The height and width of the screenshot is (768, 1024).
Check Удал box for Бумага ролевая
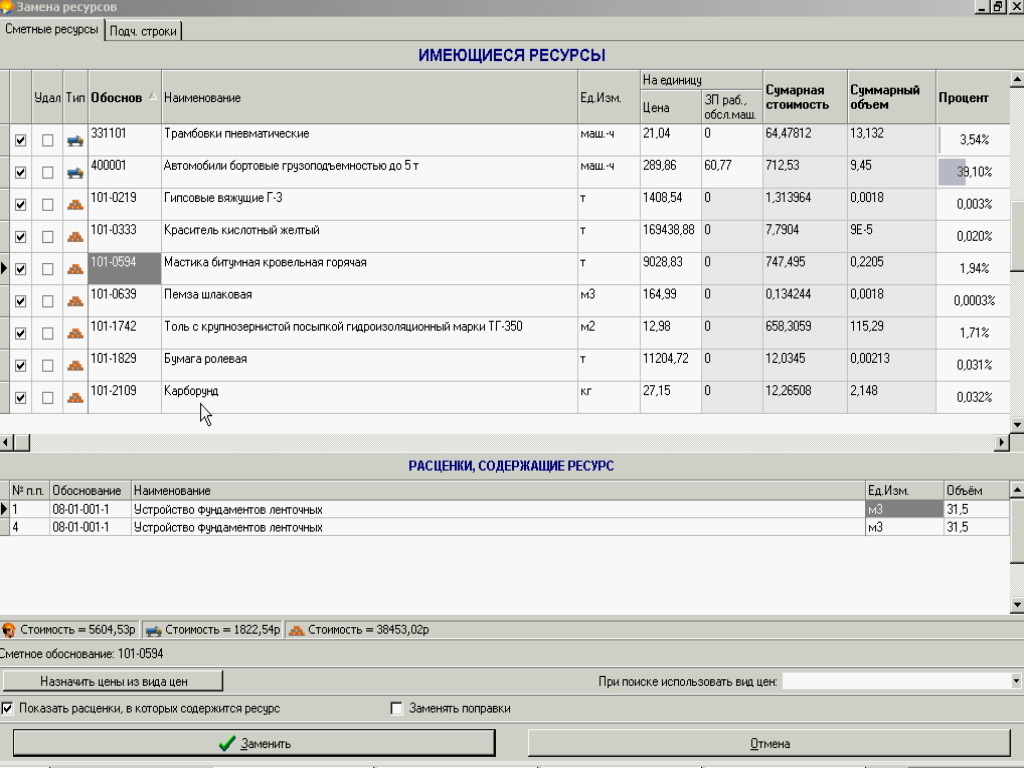coord(47,366)
